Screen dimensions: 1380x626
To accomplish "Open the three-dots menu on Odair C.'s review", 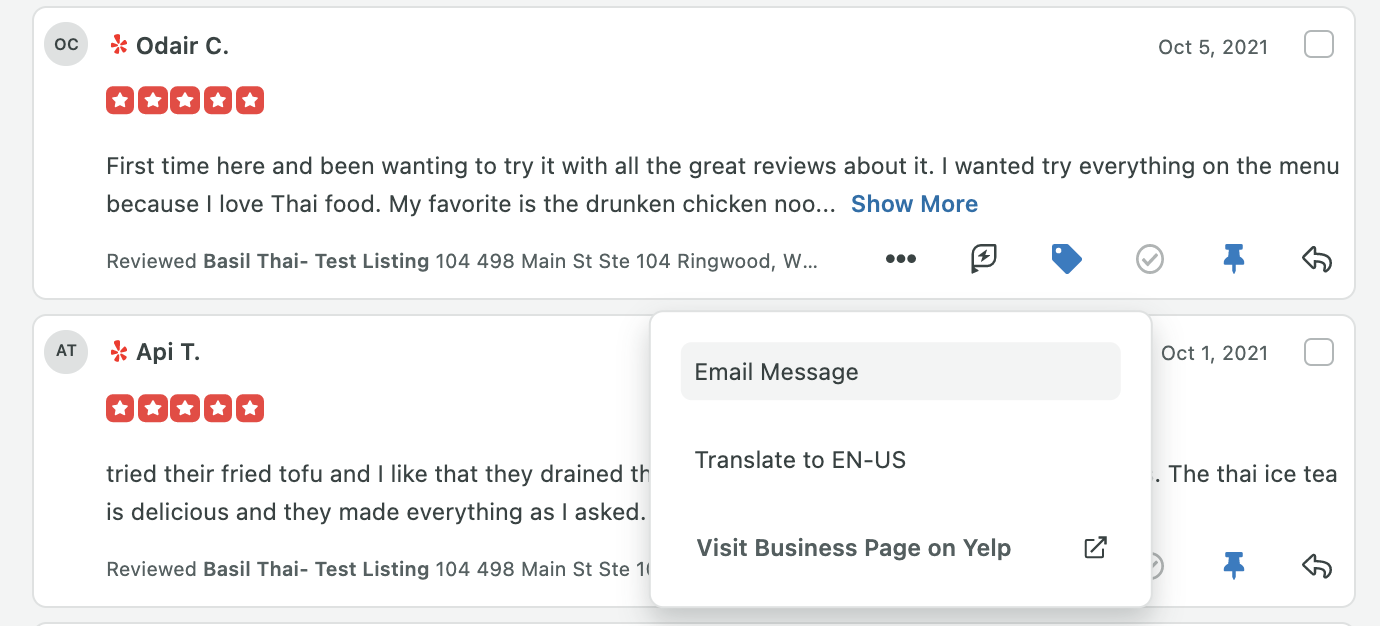I will 901,260.
